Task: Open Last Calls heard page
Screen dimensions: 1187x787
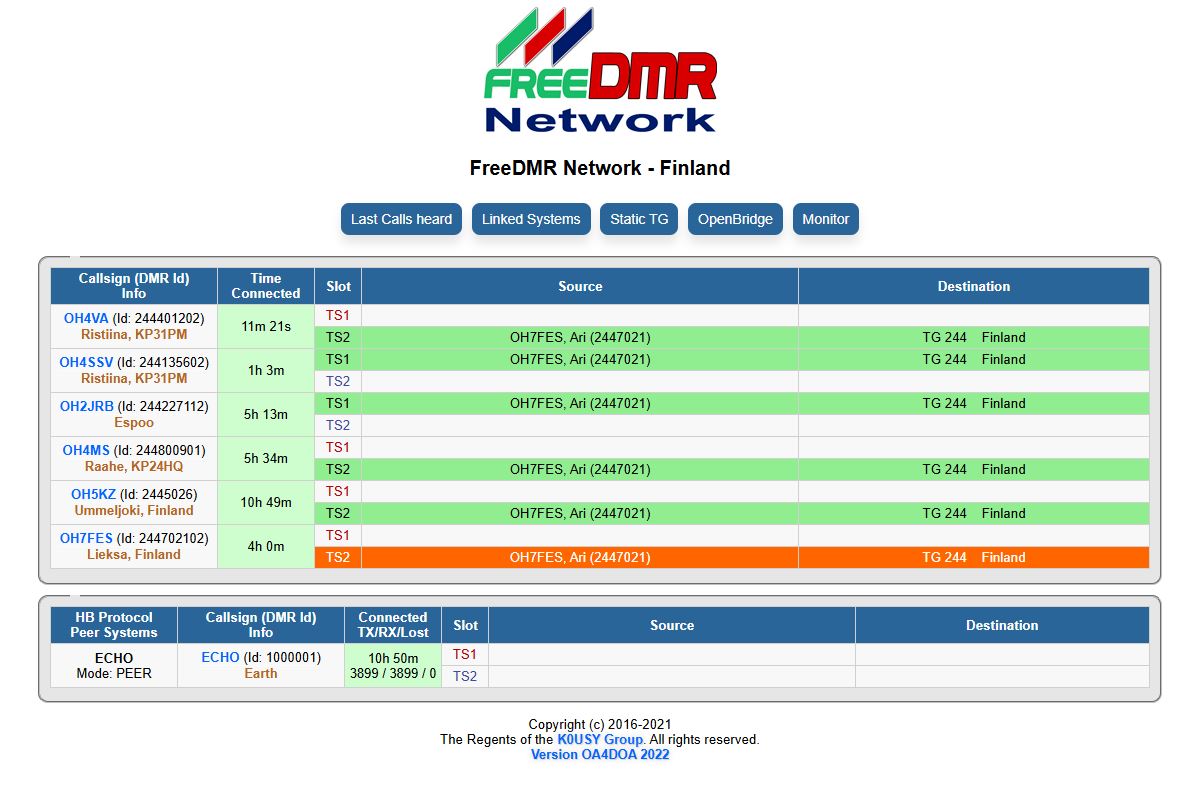Action: coord(401,219)
